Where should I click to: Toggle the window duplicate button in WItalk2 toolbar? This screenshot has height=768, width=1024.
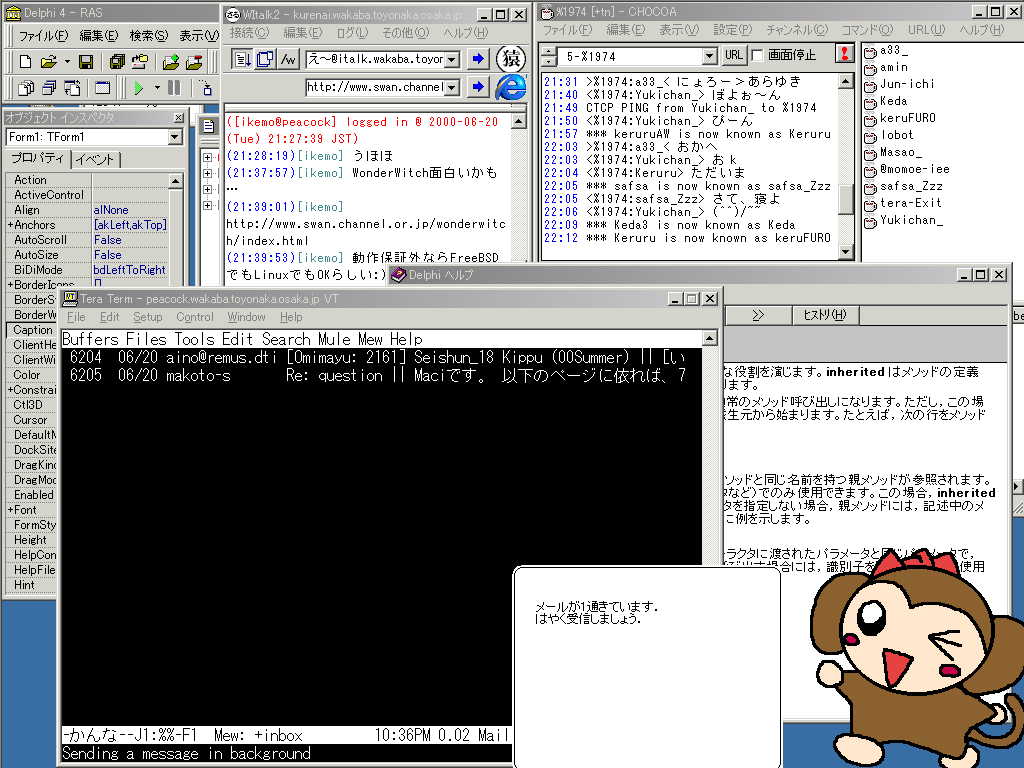coord(263,58)
